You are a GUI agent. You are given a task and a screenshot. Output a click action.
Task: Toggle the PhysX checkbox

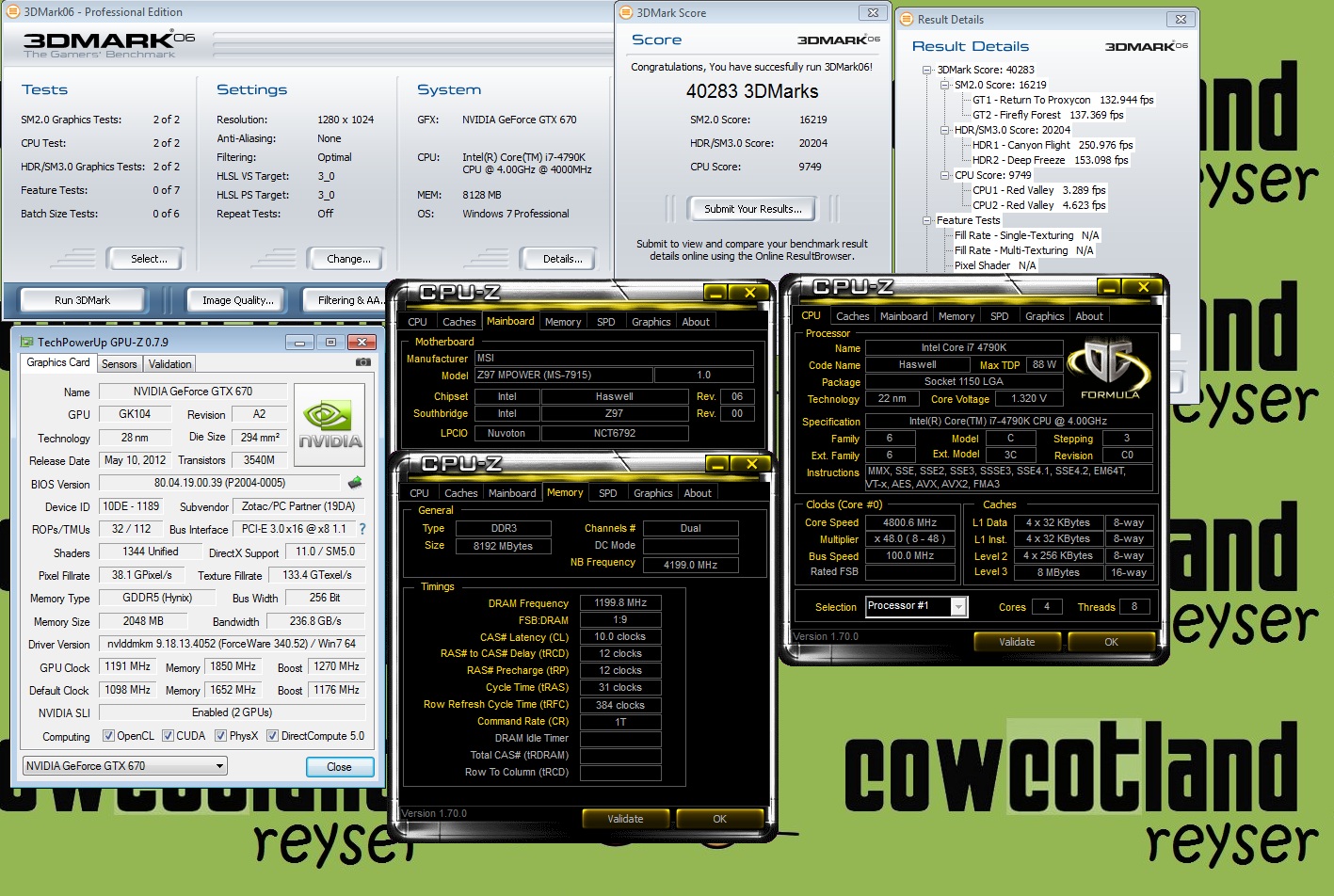220,736
